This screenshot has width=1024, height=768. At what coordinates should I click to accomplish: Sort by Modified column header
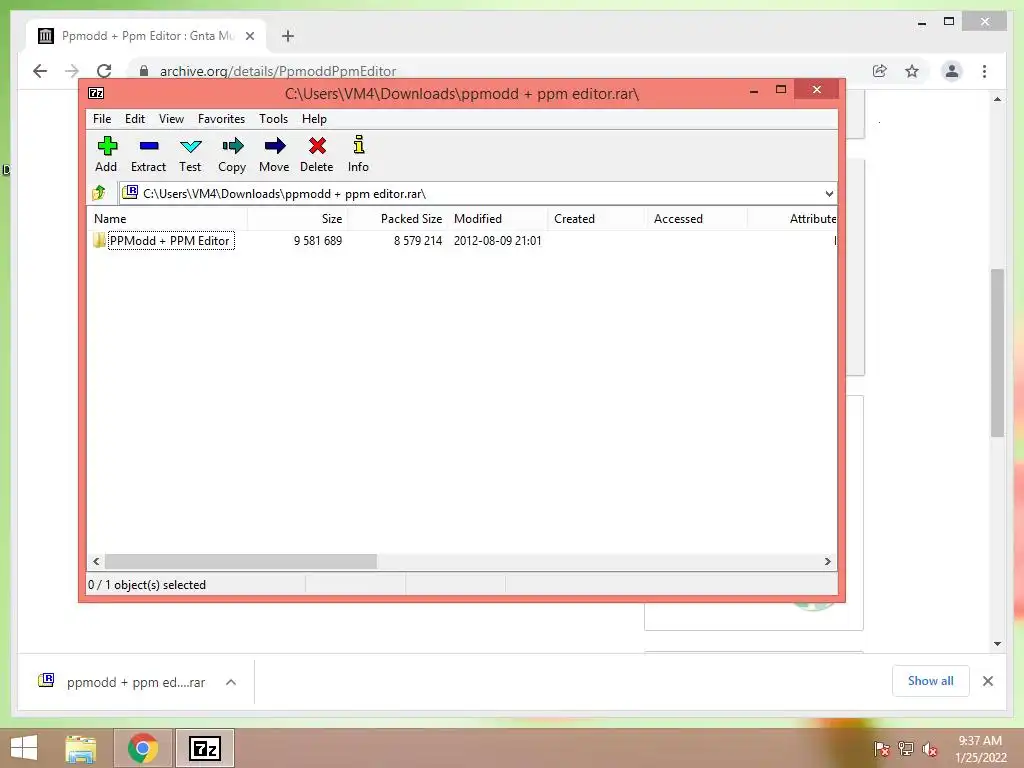[x=498, y=219]
